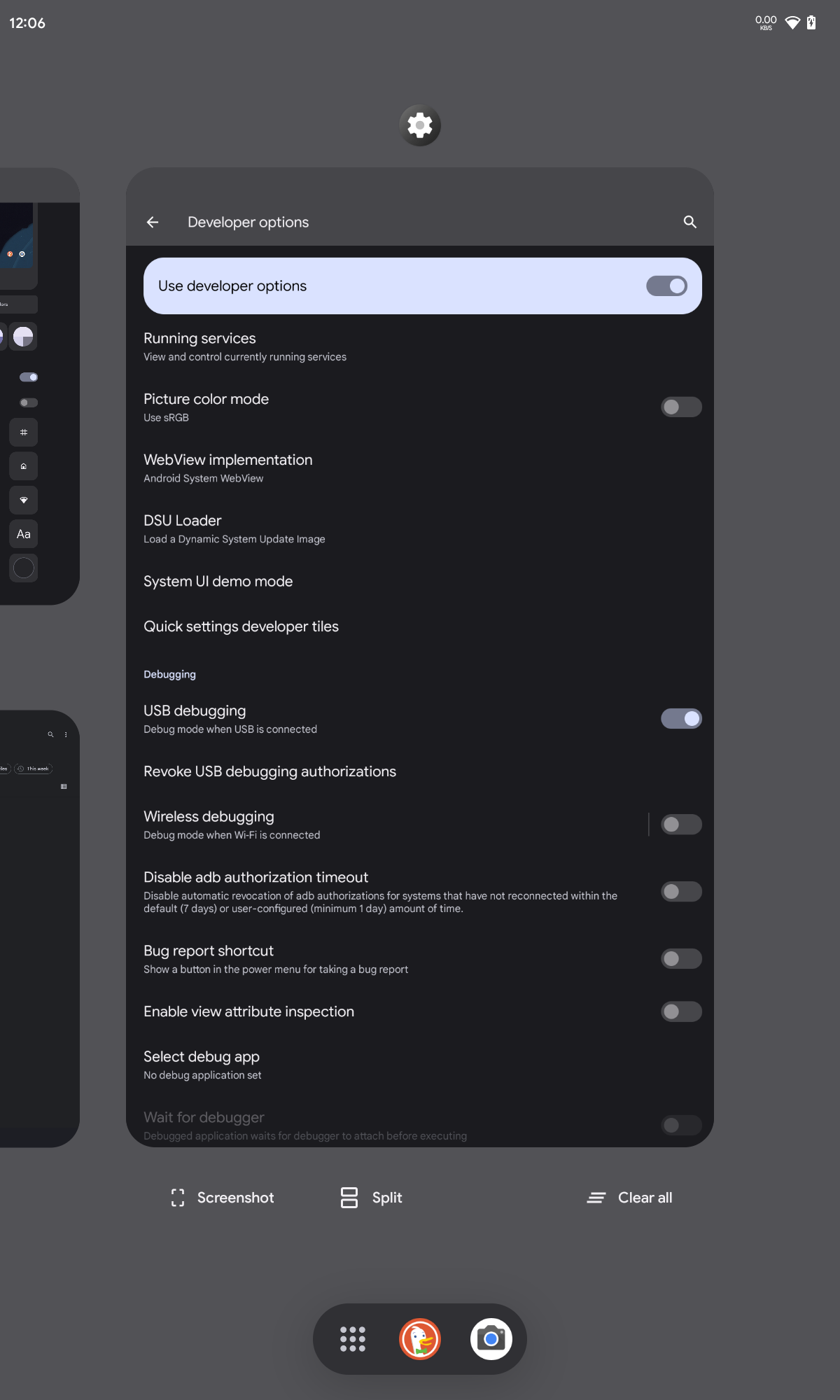The width and height of the screenshot is (840, 1400).
Task: Open WebView implementation setting
Action: point(228,468)
